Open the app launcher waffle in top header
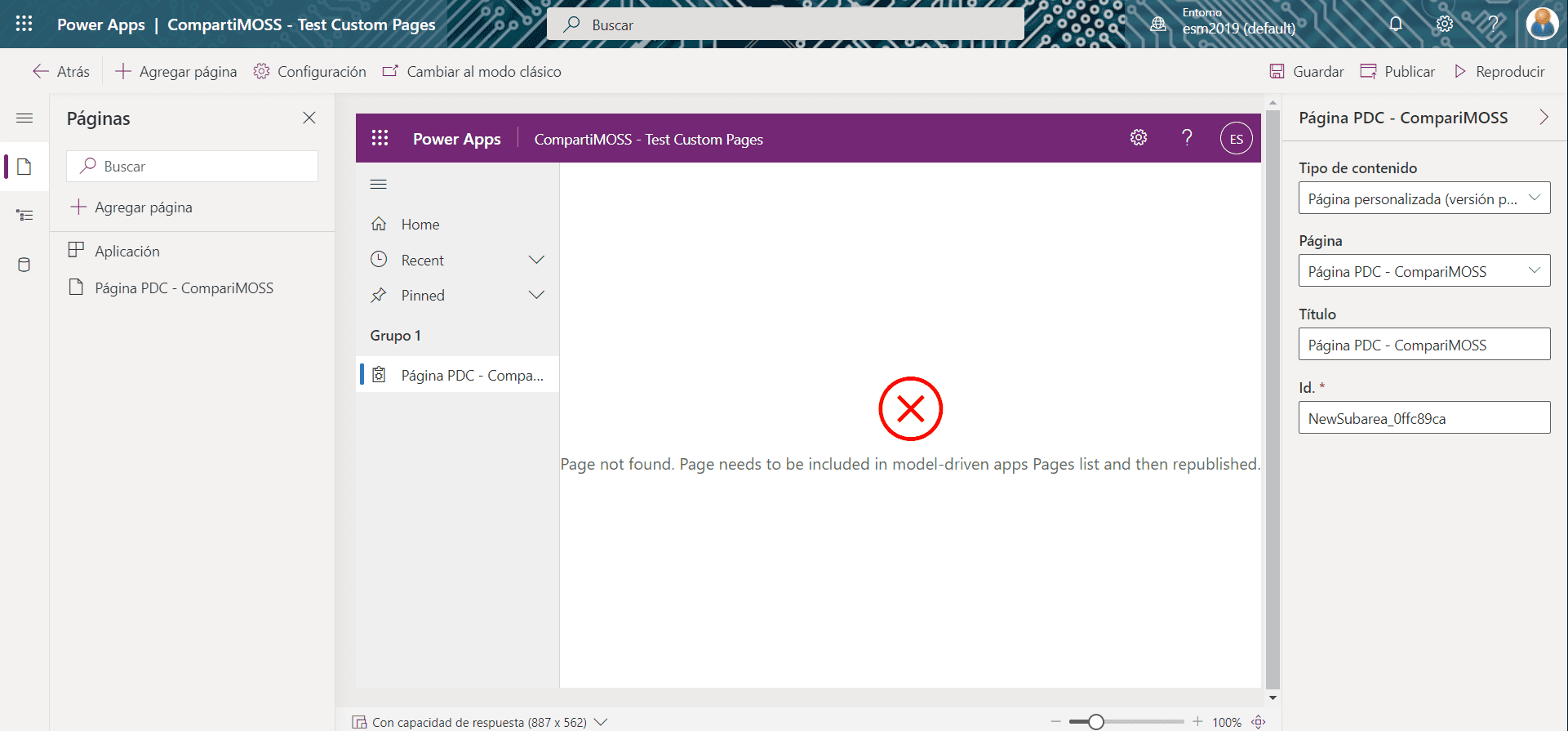The width and height of the screenshot is (1568, 731). [x=24, y=24]
